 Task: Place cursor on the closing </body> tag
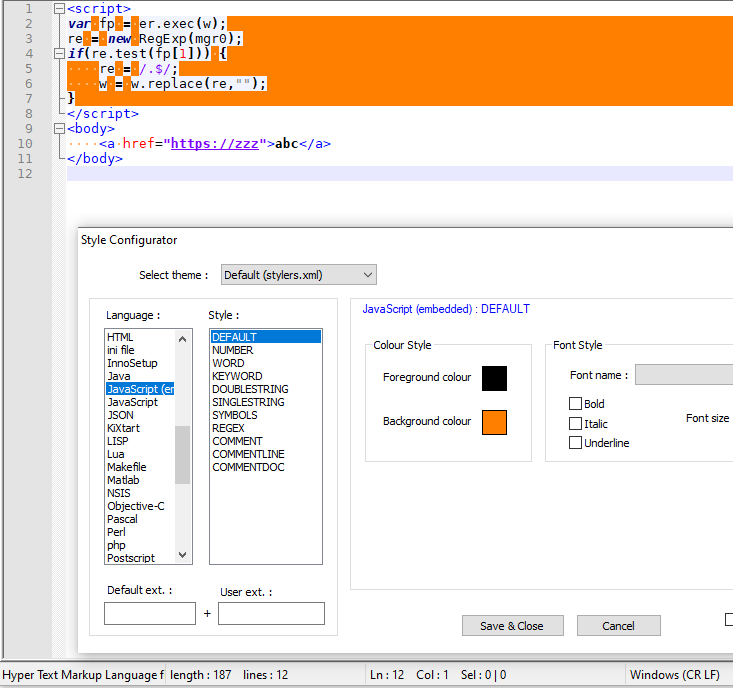[95, 159]
